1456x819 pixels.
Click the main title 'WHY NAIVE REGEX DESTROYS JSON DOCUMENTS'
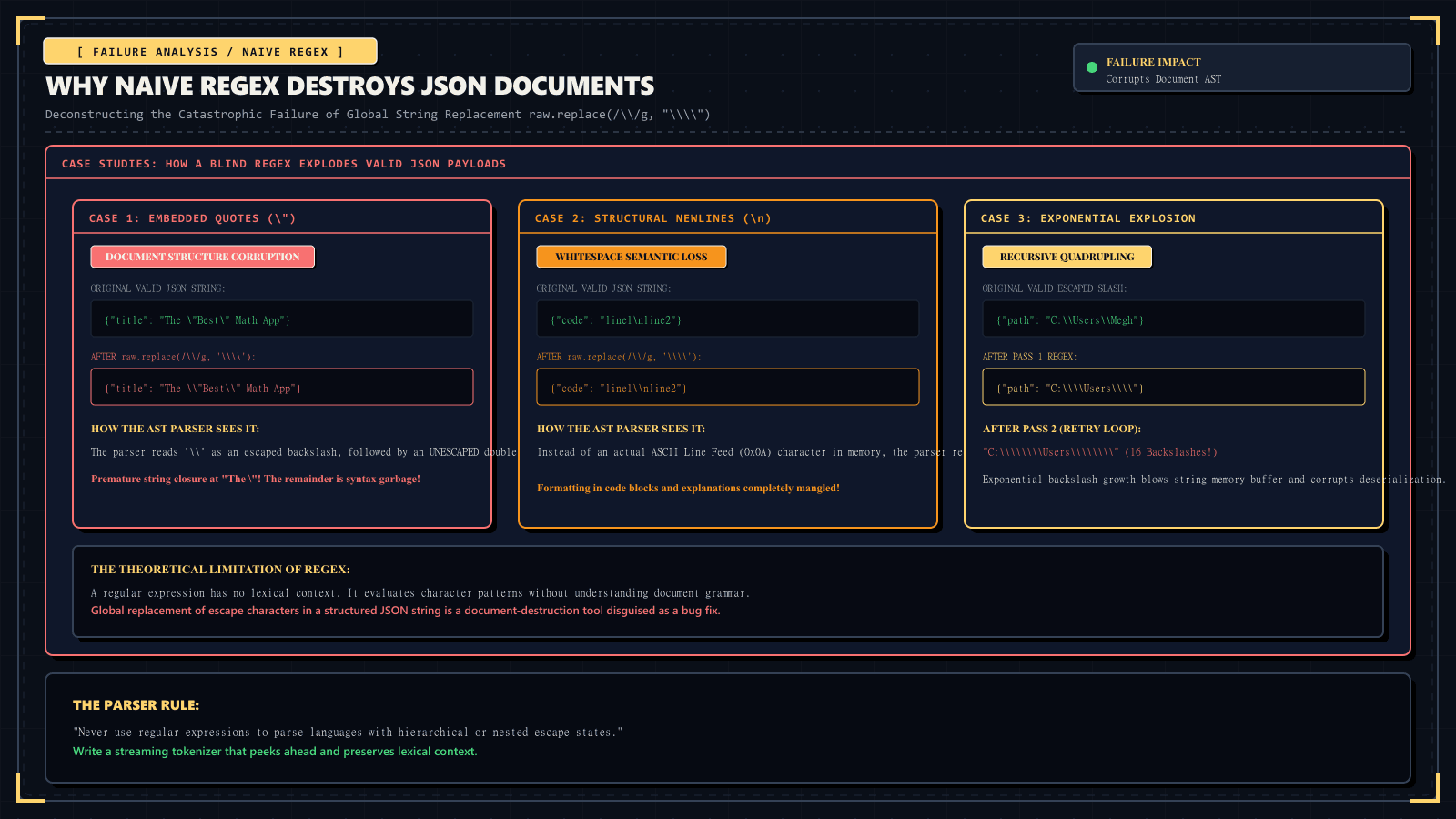point(349,86)
